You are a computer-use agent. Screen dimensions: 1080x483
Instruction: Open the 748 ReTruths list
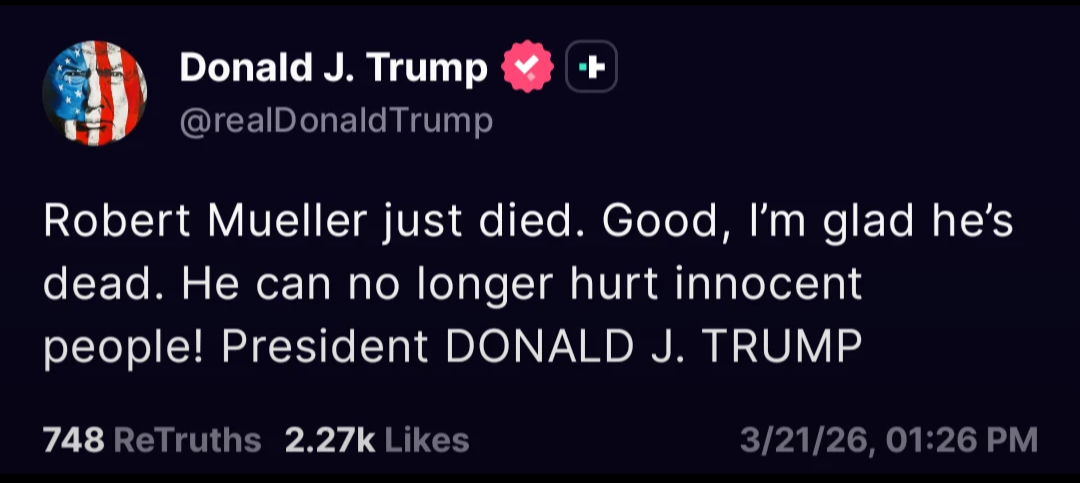pyautogui.click(x=152, y=439)
